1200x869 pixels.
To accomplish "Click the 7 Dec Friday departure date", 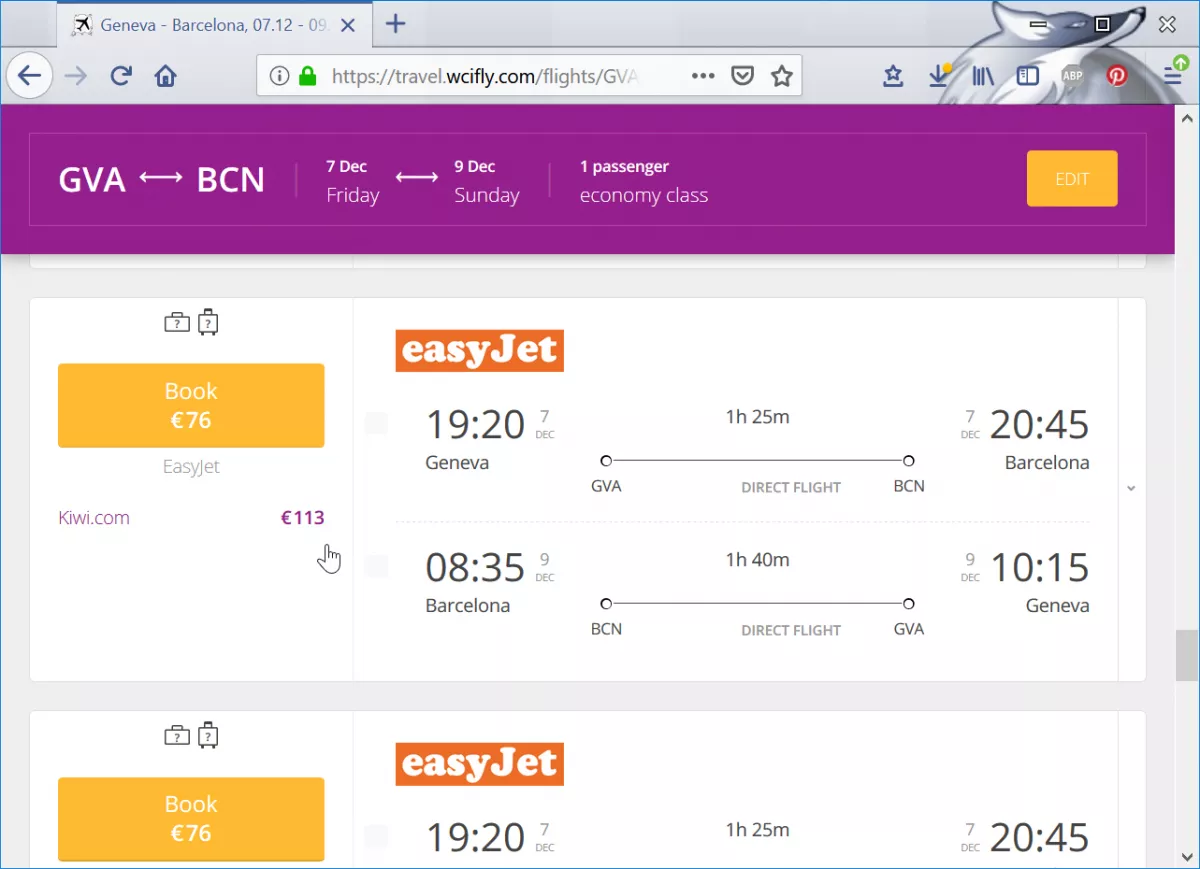I will coord(353,181).
